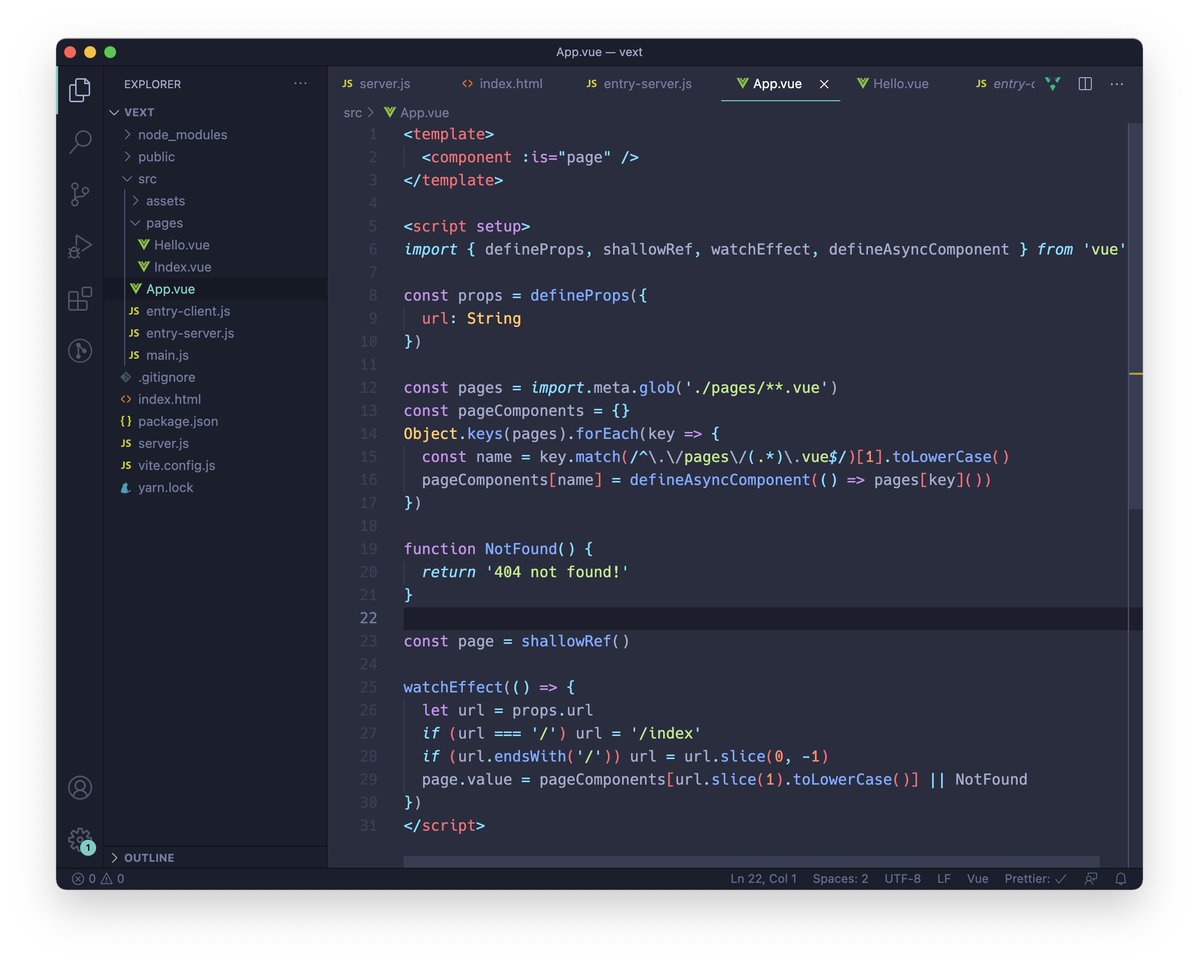Open the Explorer view in activity bar
This screenshot has height=964, width=1199.
pyautogui.click(x=80, y=90)
